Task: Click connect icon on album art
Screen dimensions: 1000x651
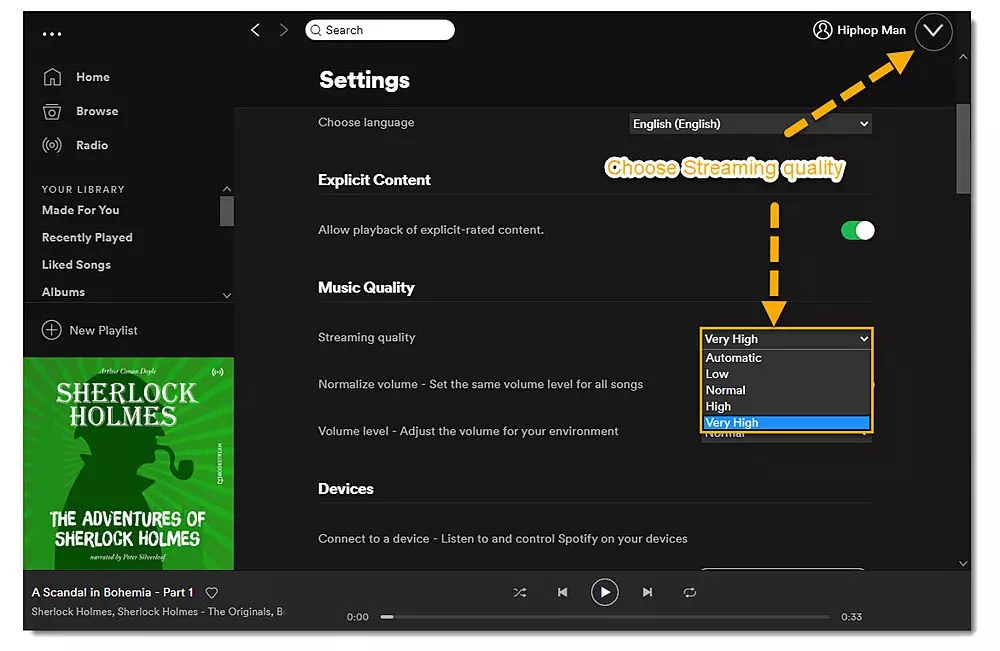Action: pyautogui.click(x=218, y=372)
